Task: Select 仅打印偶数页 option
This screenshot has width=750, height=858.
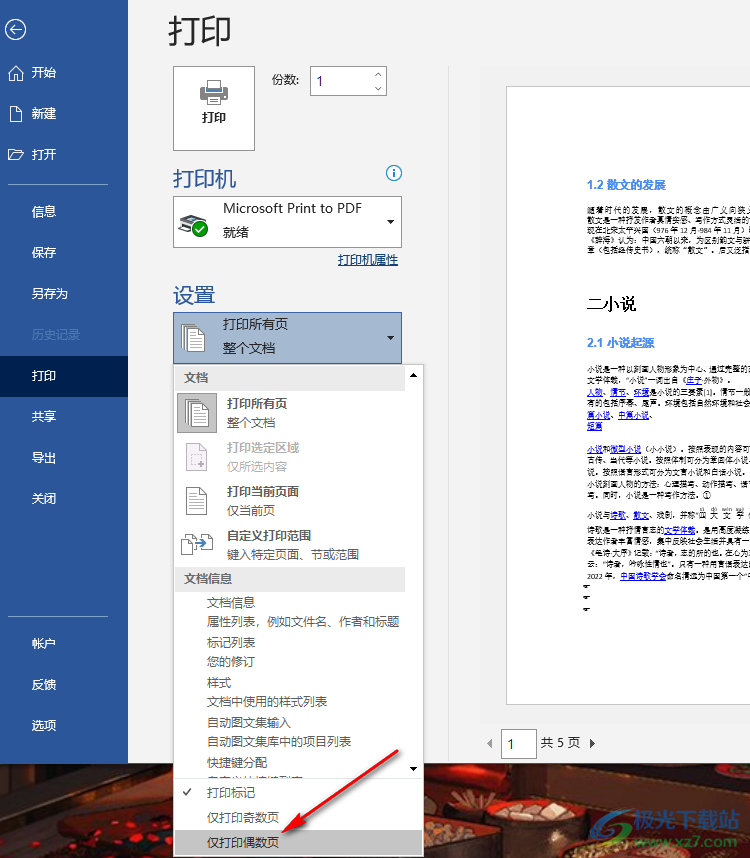Action: click(x=242, y=843)
